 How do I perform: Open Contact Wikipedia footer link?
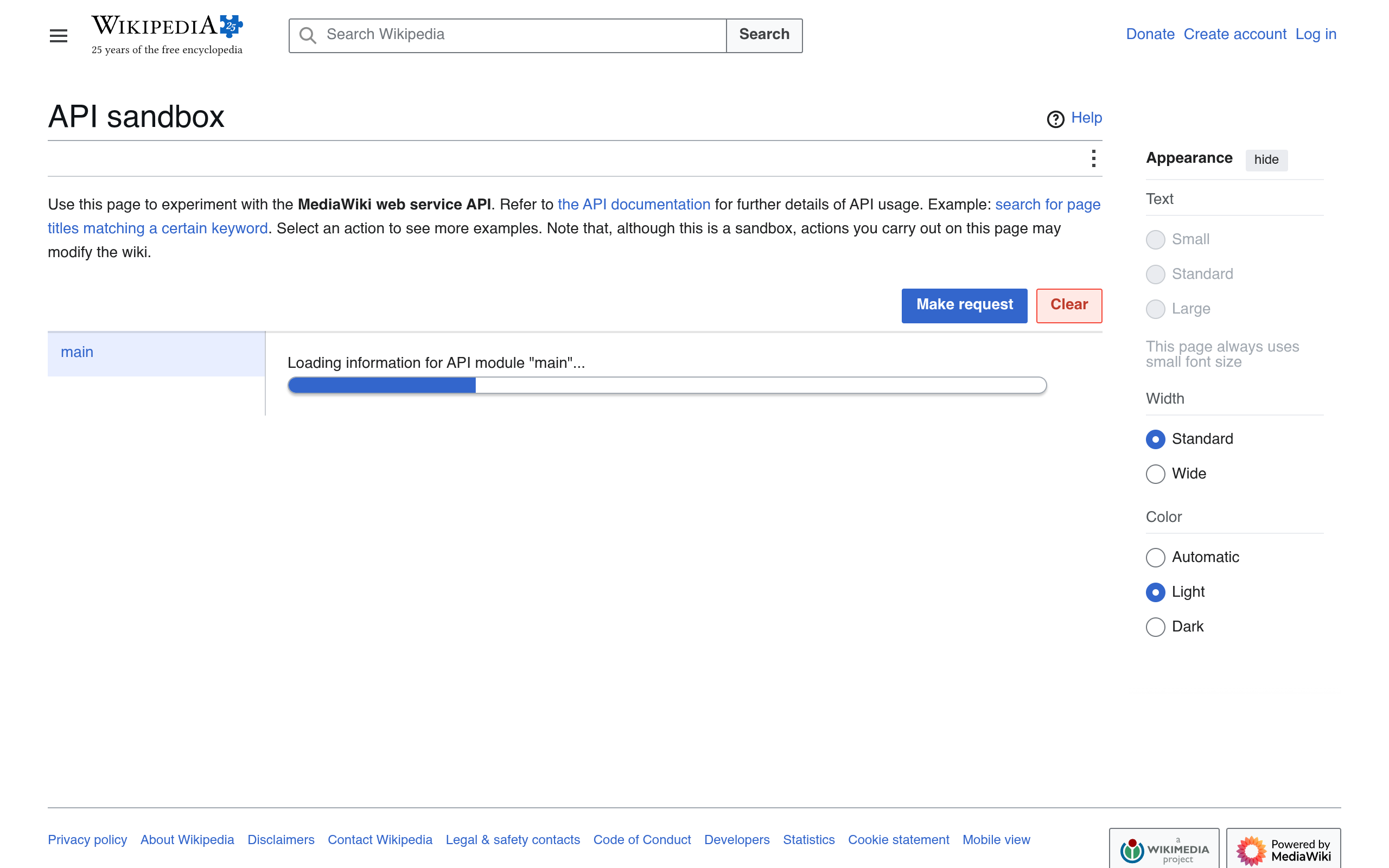click(380, 840)
